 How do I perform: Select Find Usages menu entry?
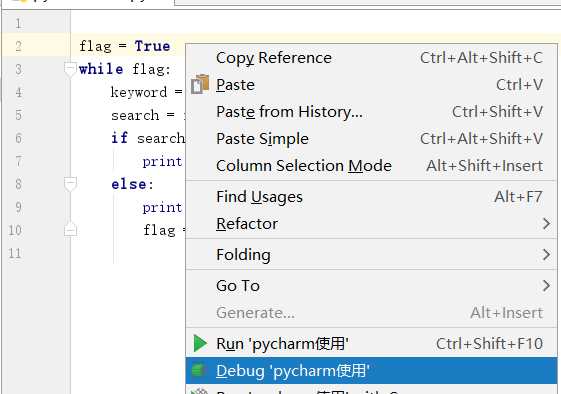click(371, 197)
